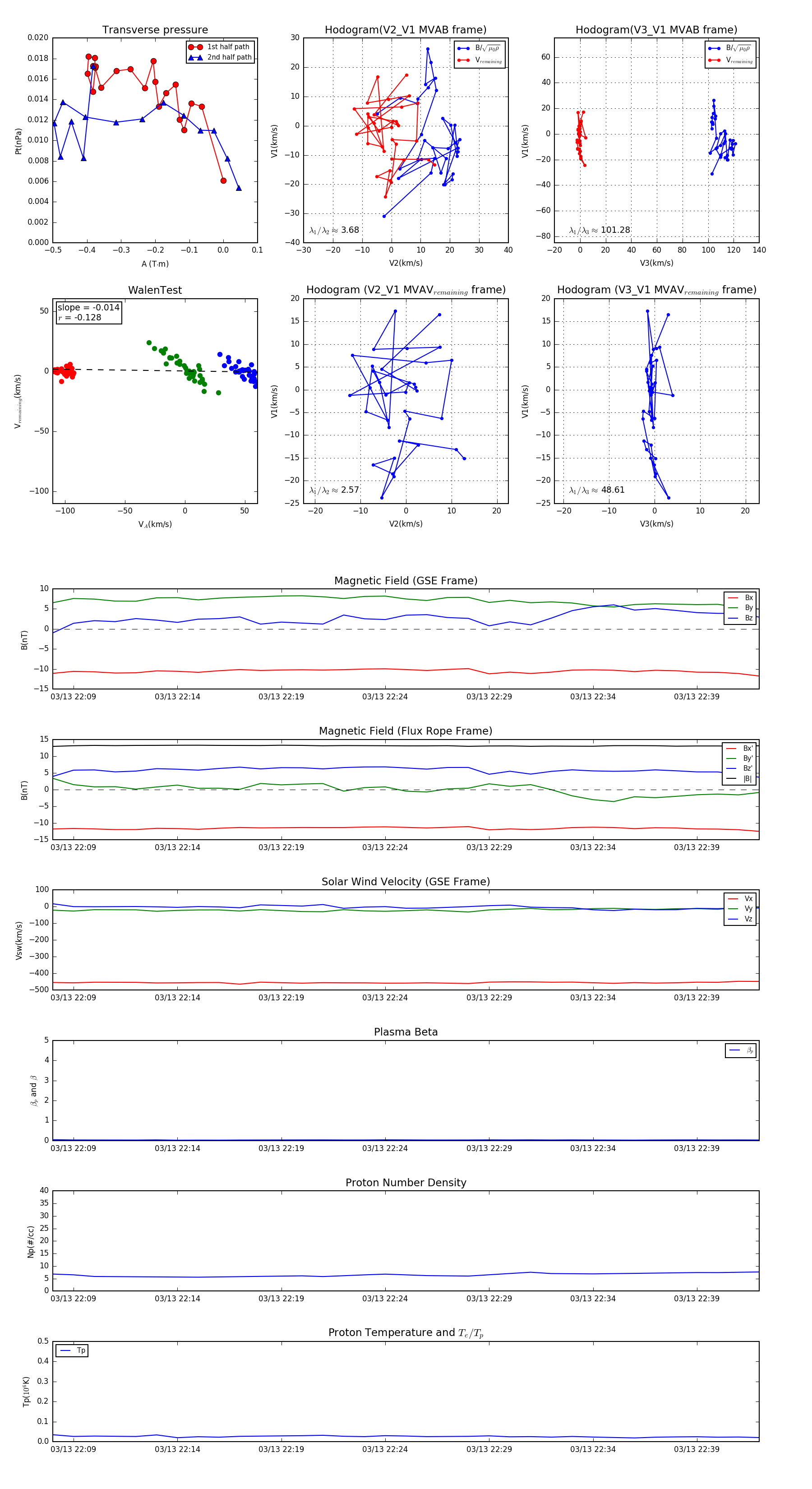The image size is (812, 1489).
Task: Click the 'Transverse pressure' plot title
Action: pos(155,29)
